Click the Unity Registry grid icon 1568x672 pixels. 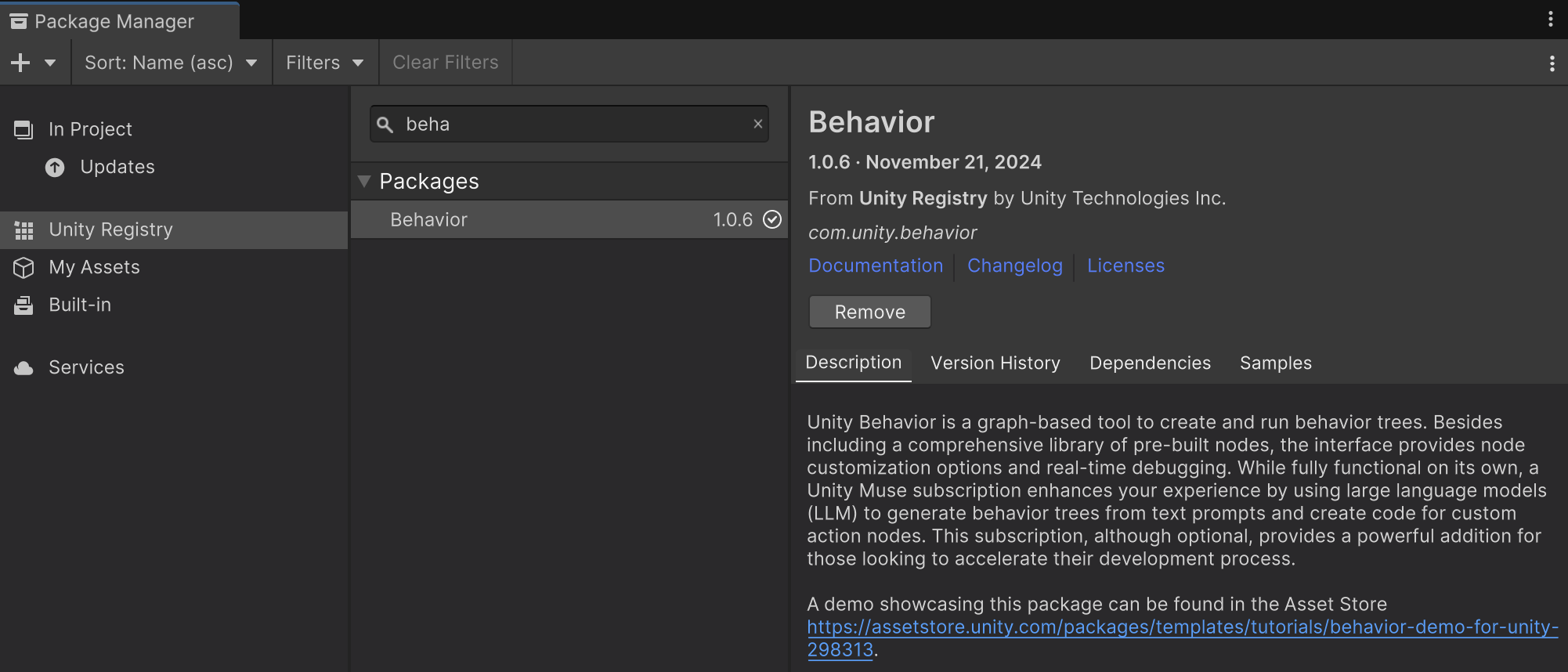[x=23, y=230]
